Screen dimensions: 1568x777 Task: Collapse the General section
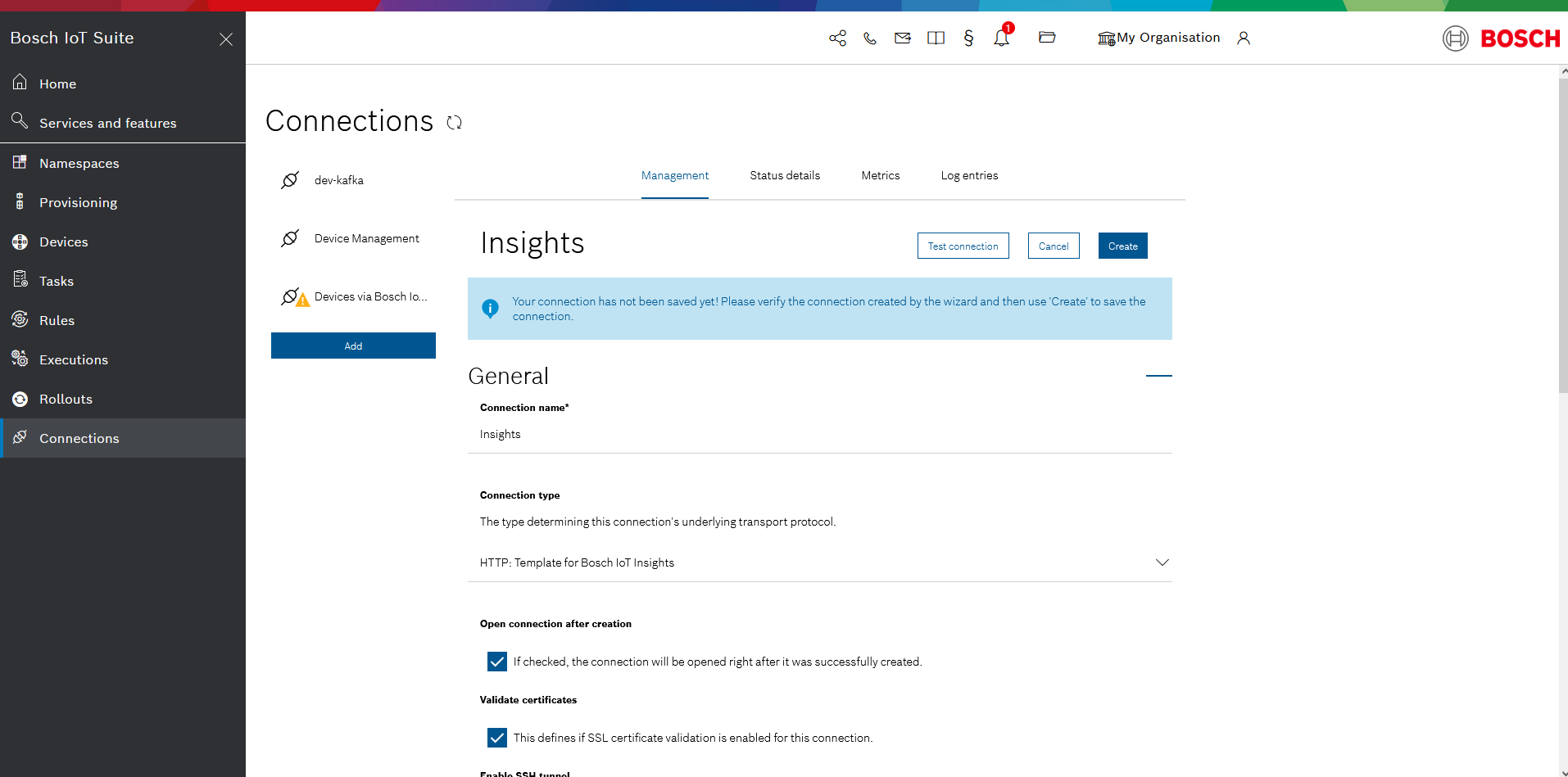[x=1159, y=376]
